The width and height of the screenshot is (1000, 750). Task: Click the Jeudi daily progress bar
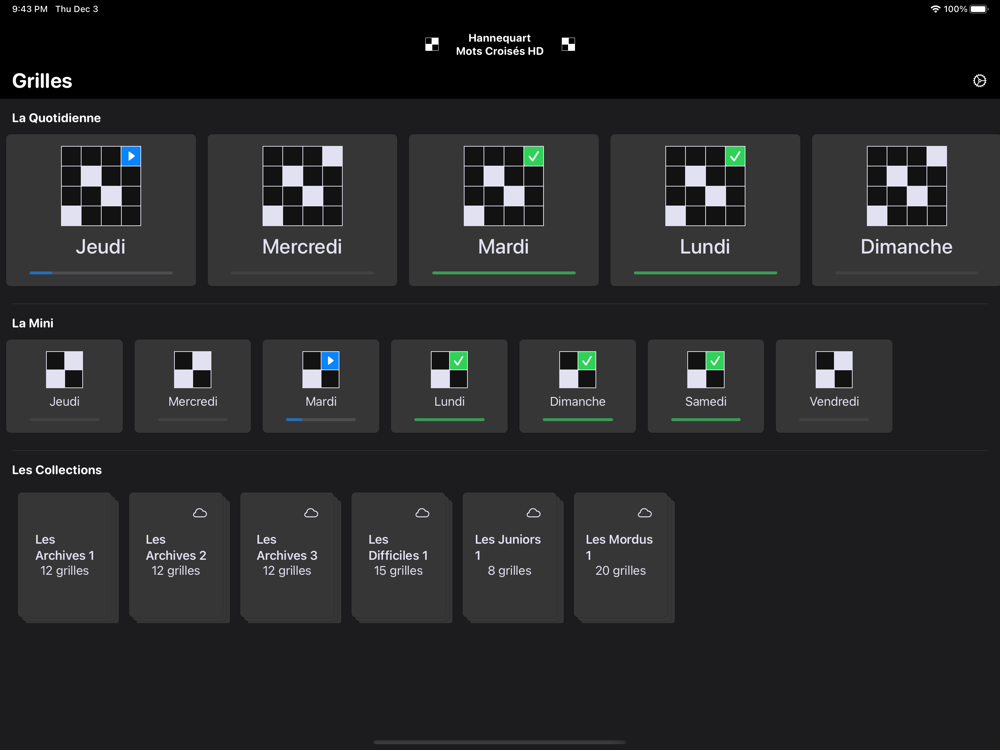tap(101, 273)
